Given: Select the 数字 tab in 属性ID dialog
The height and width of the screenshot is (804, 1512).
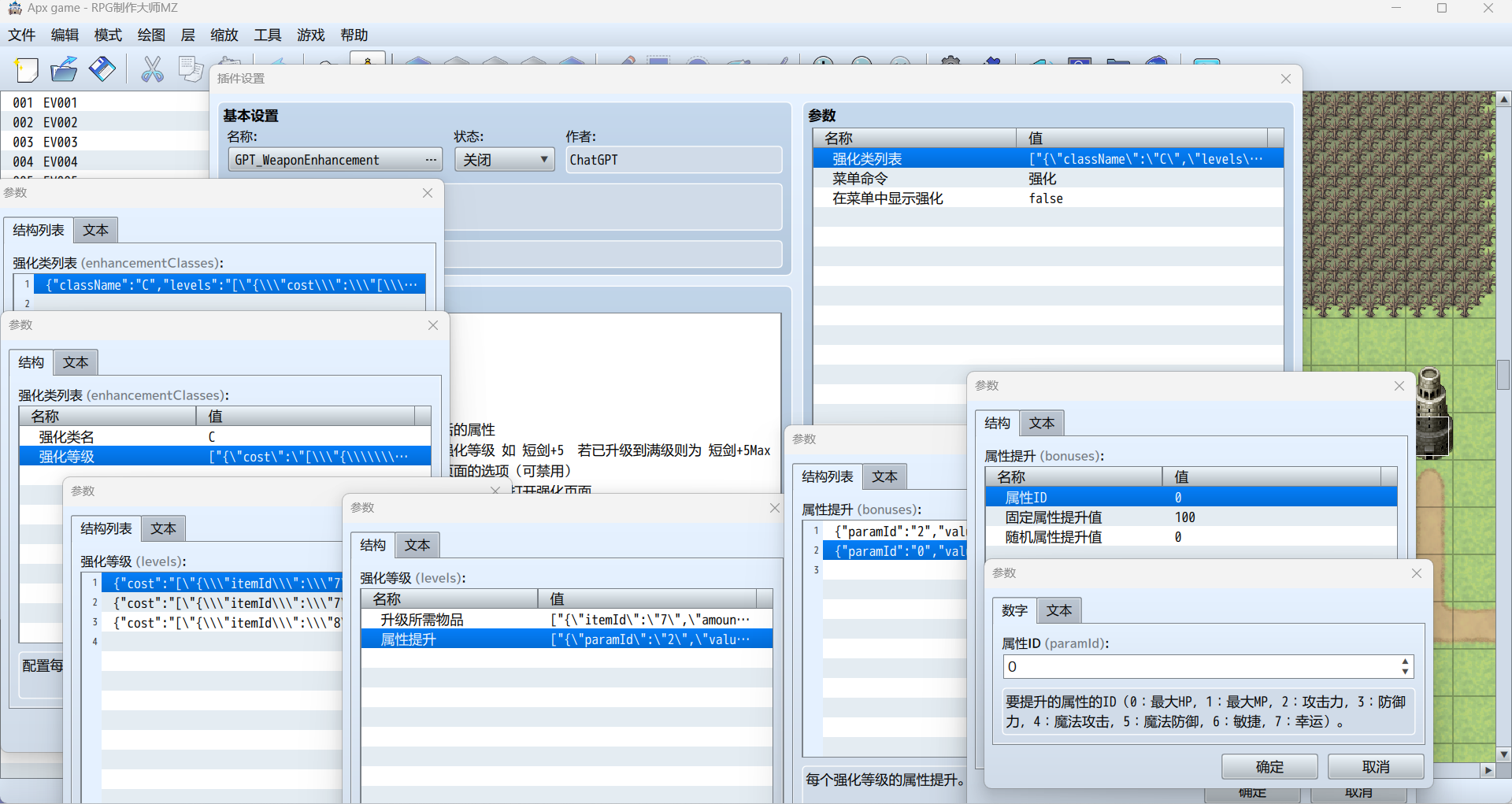Looking at the screenshot, I should [x=1014, y=610].
